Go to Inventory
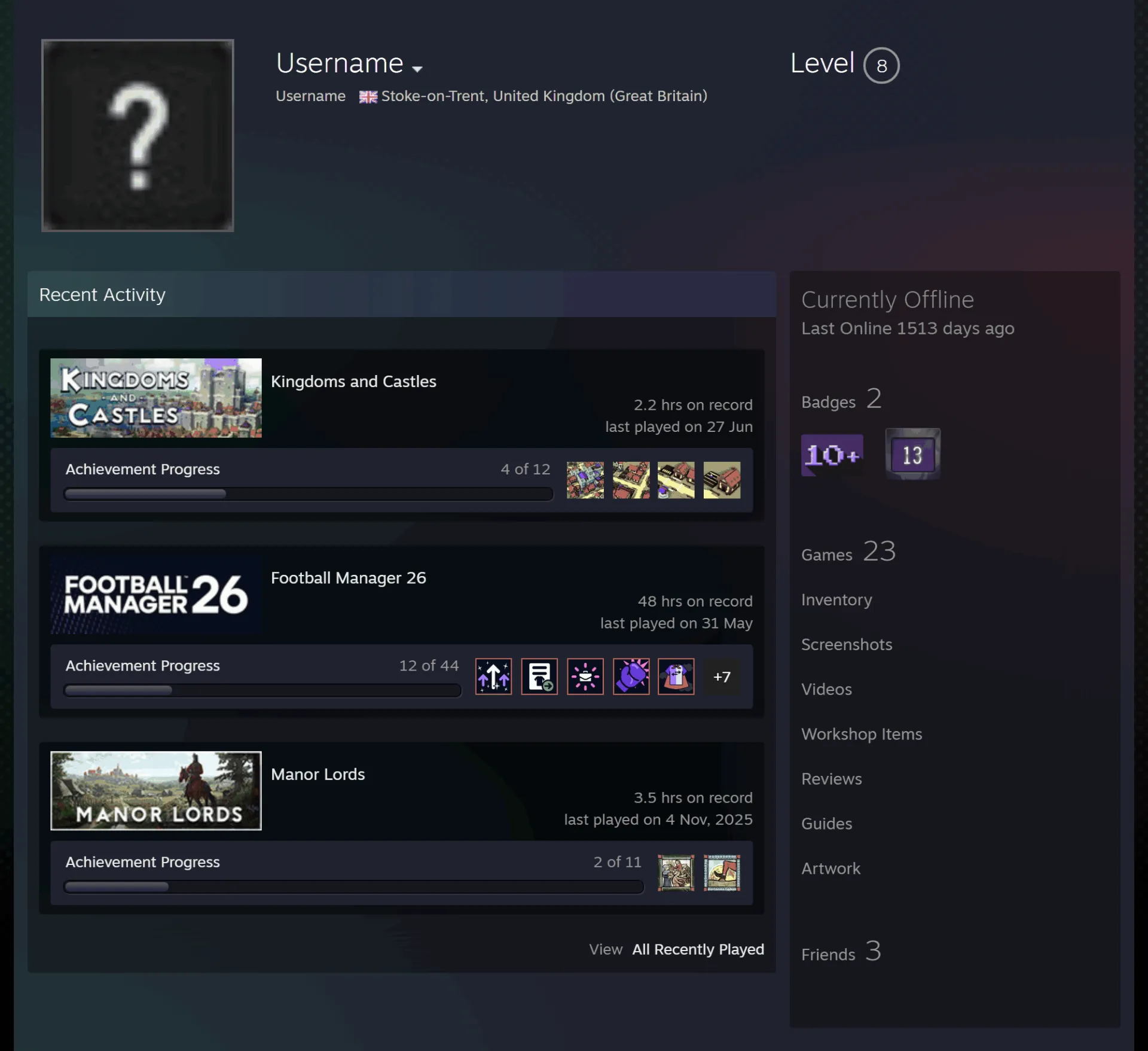1148x1051 pixels. pos(836,599)
